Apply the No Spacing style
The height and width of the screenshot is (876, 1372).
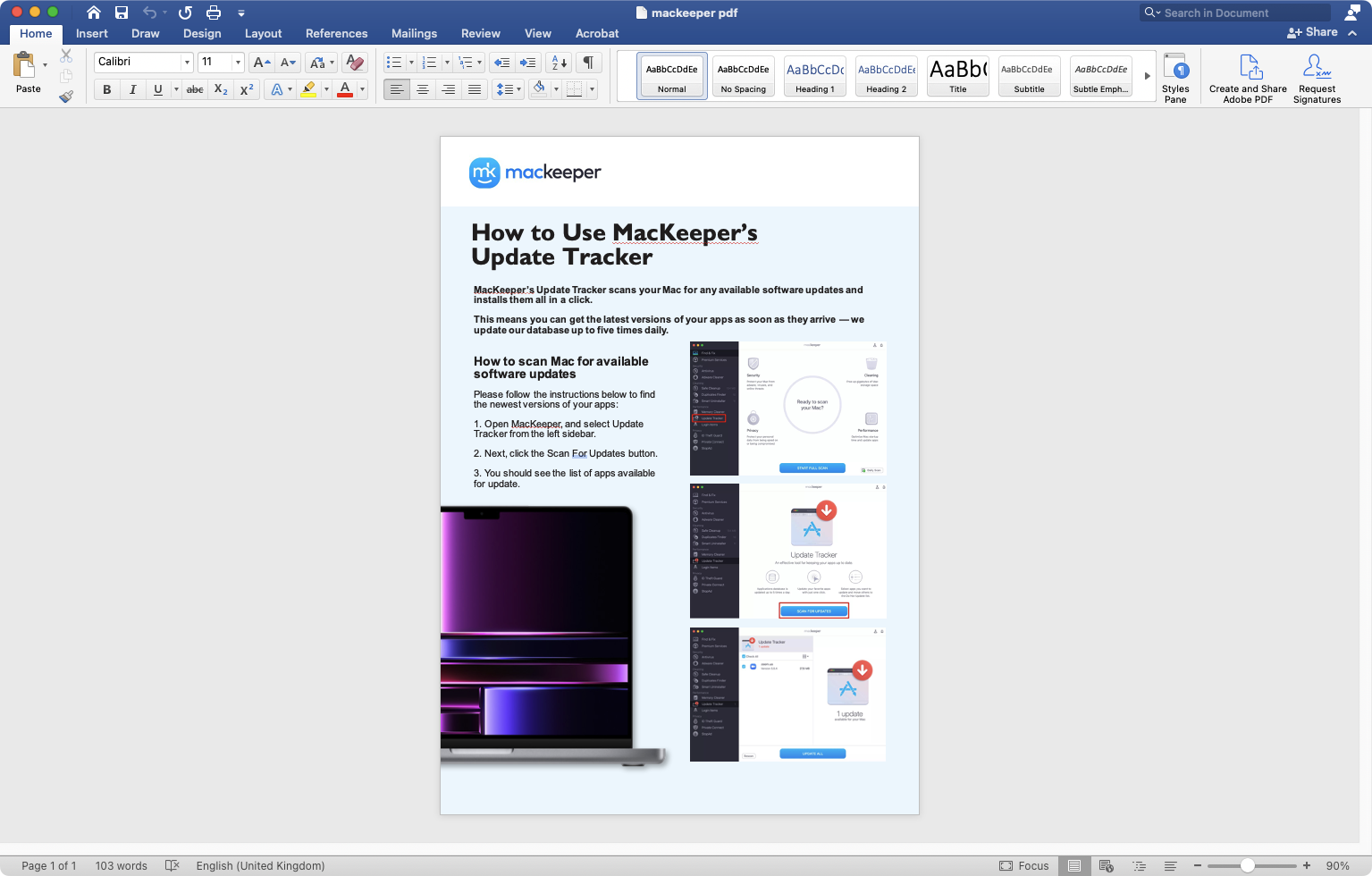click(x=744, y=75)
